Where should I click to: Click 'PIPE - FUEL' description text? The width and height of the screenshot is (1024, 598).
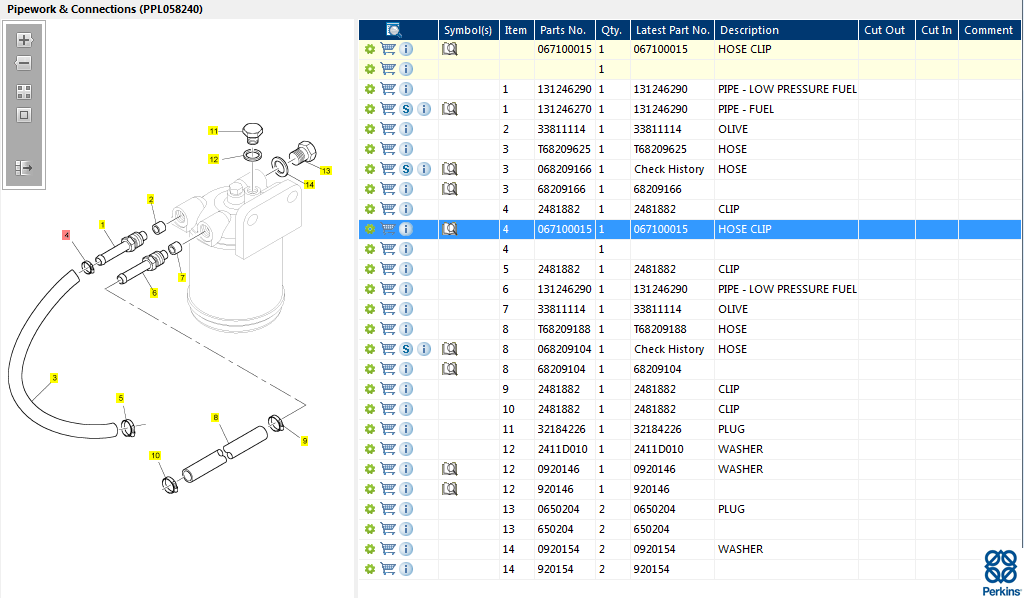pyautogui.click(x=746, y=109)
